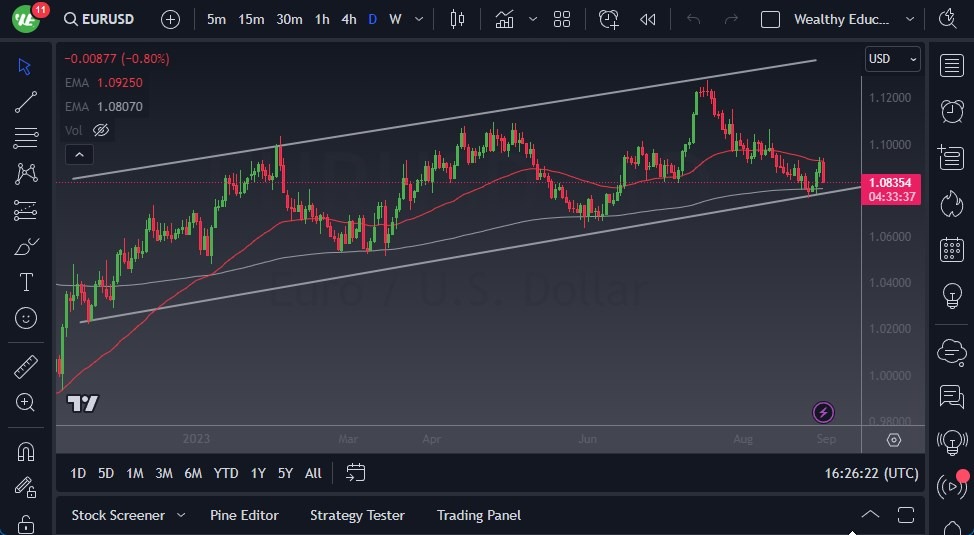Open the indicators chart icon
This screenshot has height=535, width=974.
point(504,19)
